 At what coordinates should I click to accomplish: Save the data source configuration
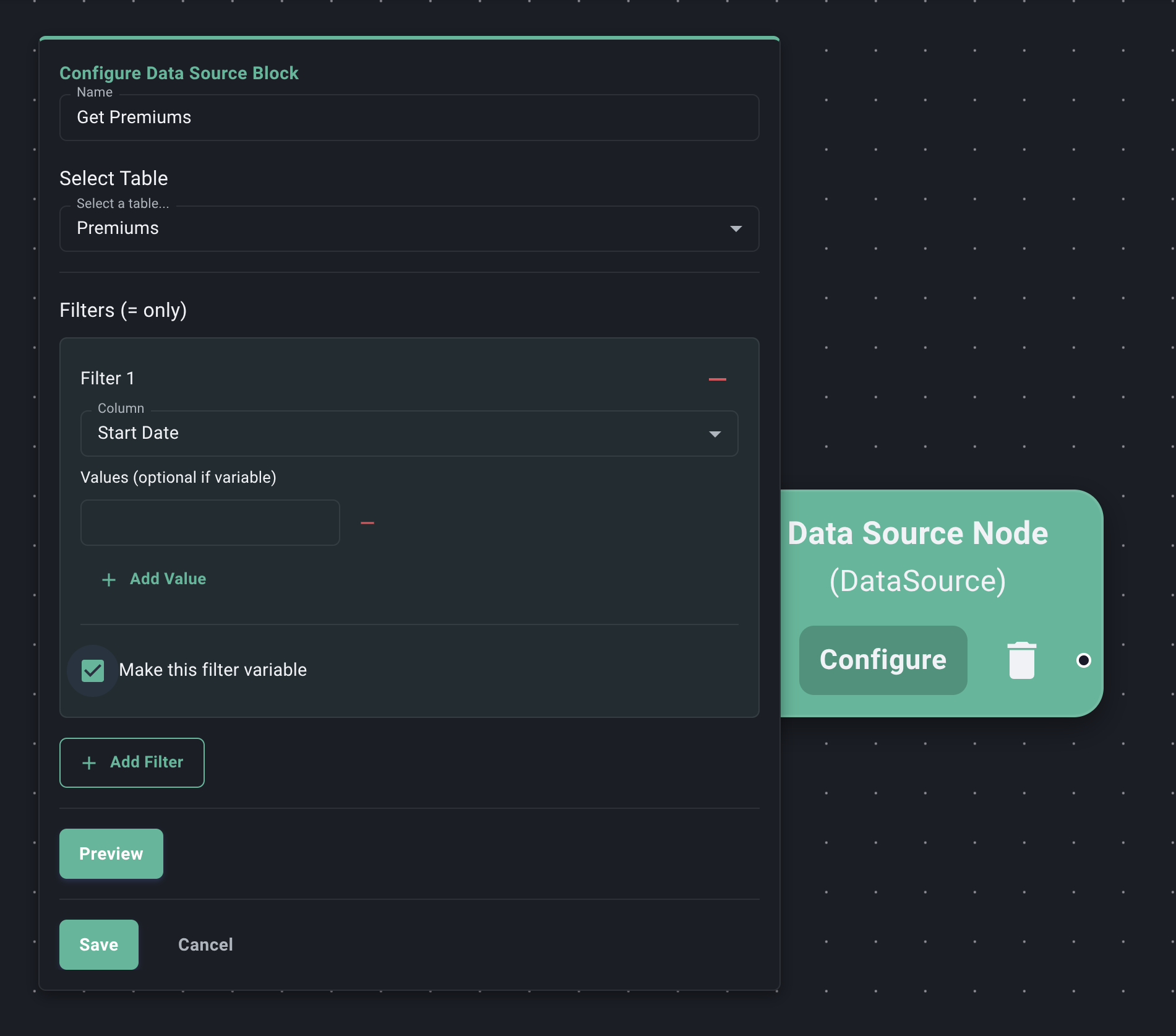tap(98, 944)
